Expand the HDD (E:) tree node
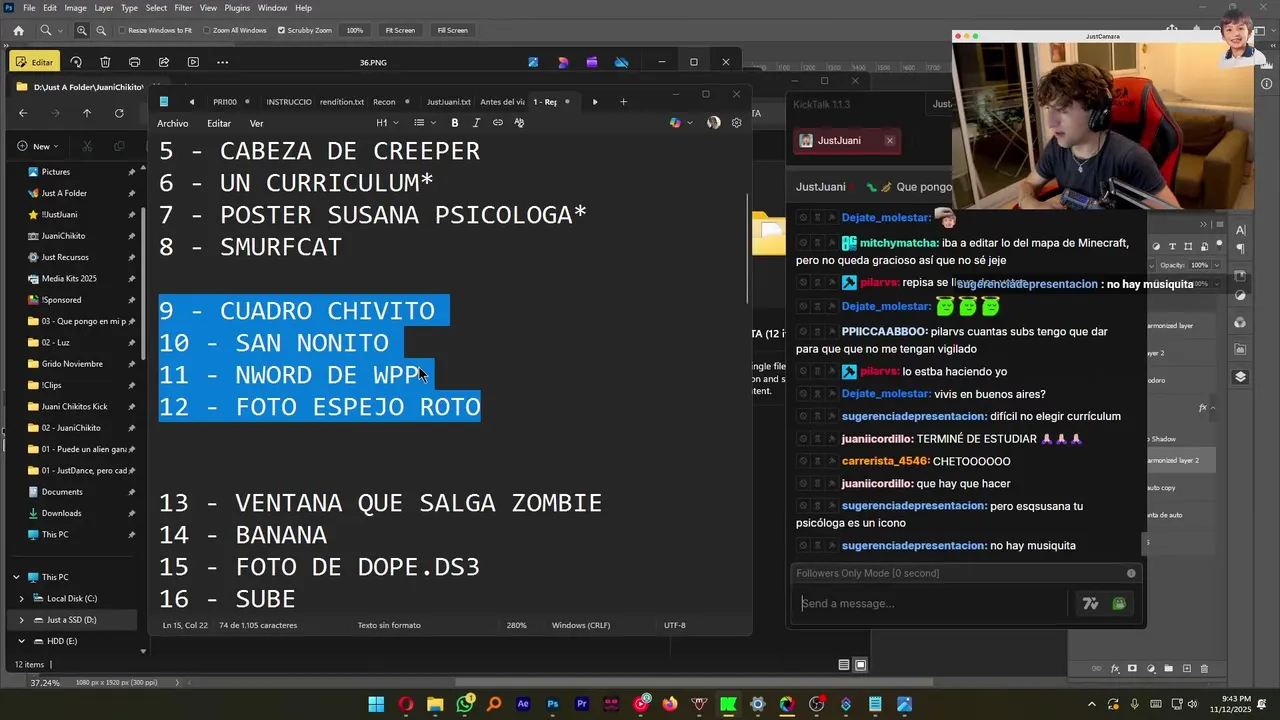 point(22,641)
